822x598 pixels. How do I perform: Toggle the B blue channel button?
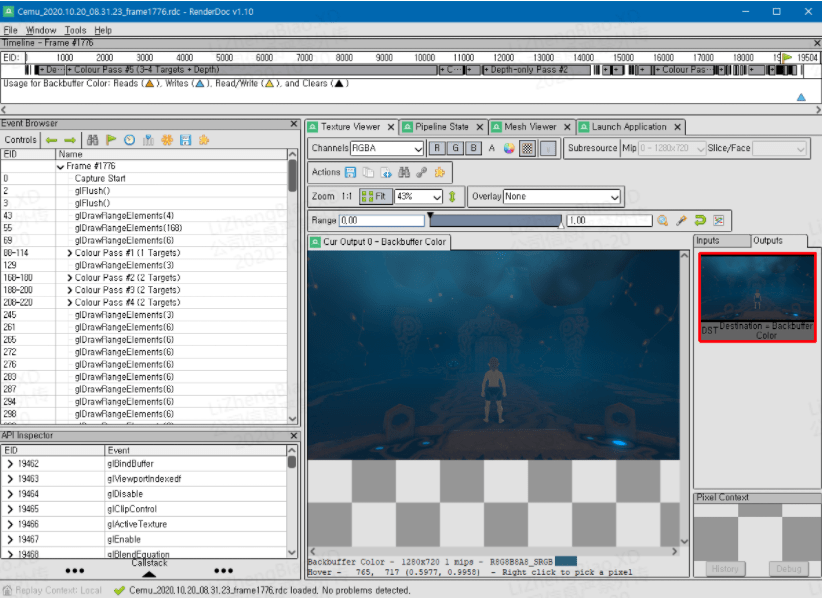click(x=473, y=148)
